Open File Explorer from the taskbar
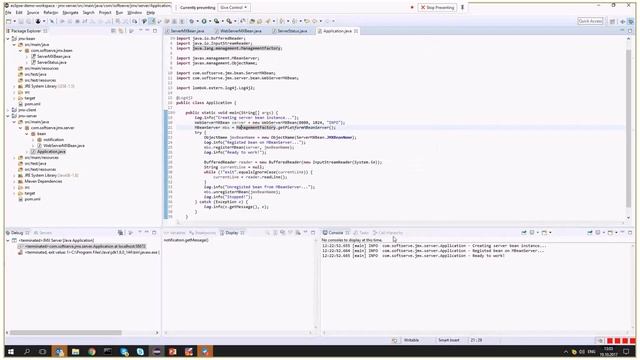Screen dimensions: 640x360 pos(76,351)
